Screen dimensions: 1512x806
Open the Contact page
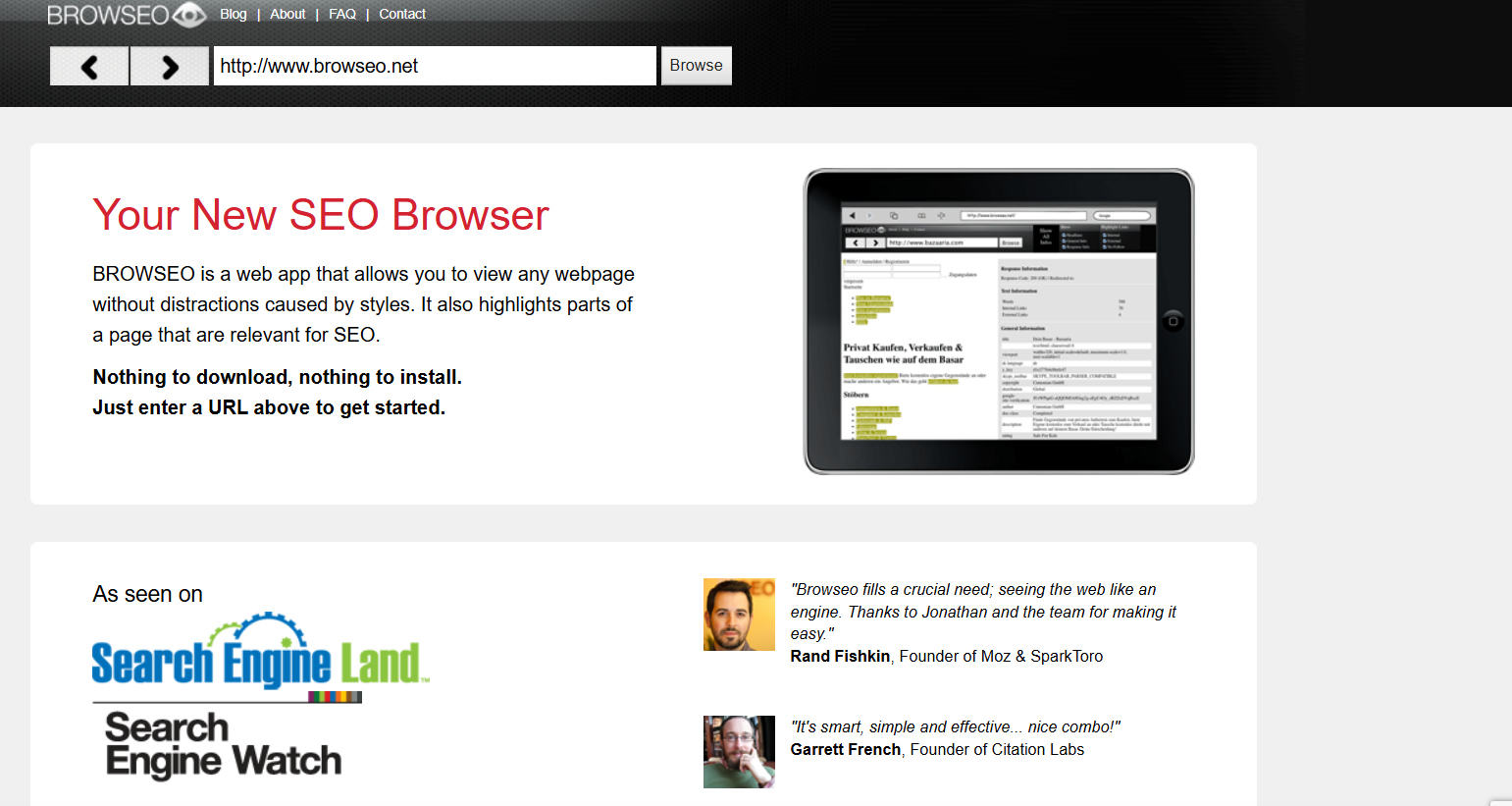tap(402, 14)
